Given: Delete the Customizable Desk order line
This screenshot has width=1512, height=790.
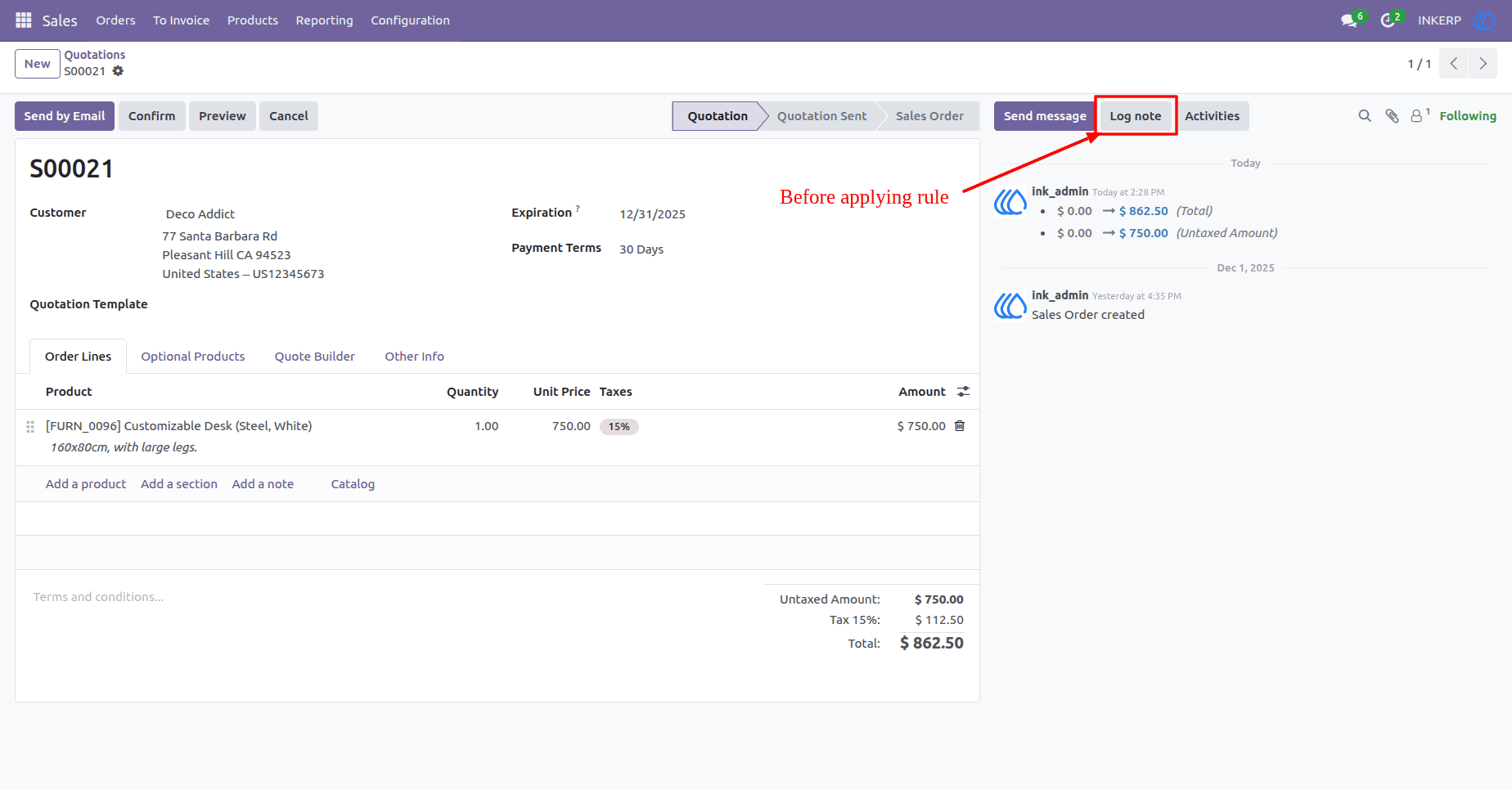Looking at the screenshot, I should (960, 426).
